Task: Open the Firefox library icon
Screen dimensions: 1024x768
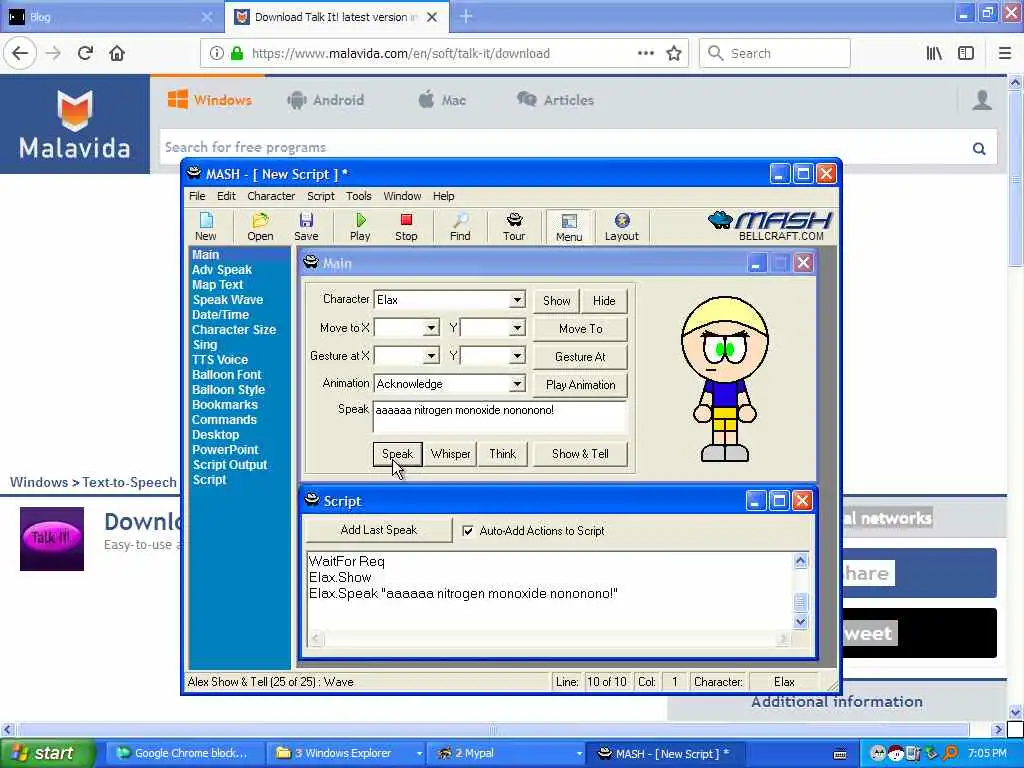Action: tap(935, 53)
